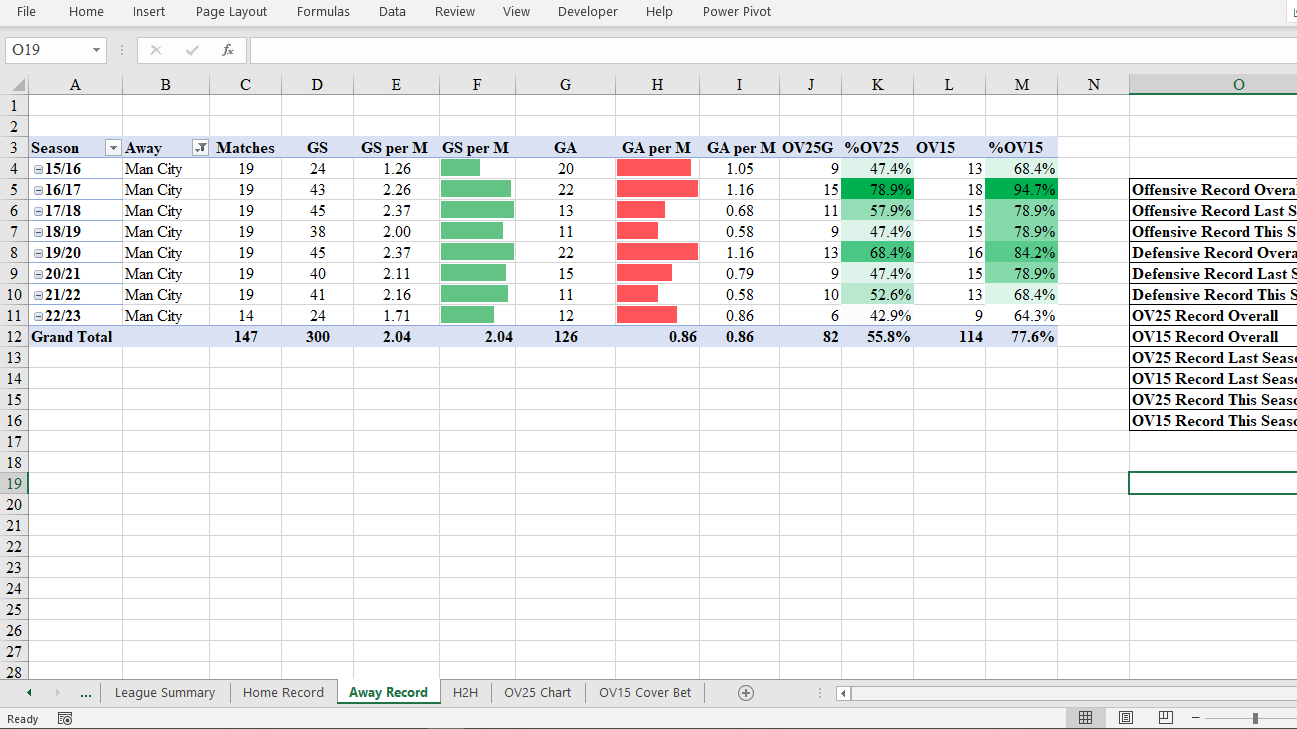Image resolution: width=1297 pixels, height=729 pixels.
Task: Open the Season column filter dropdown
Action: tap(112, 147)
